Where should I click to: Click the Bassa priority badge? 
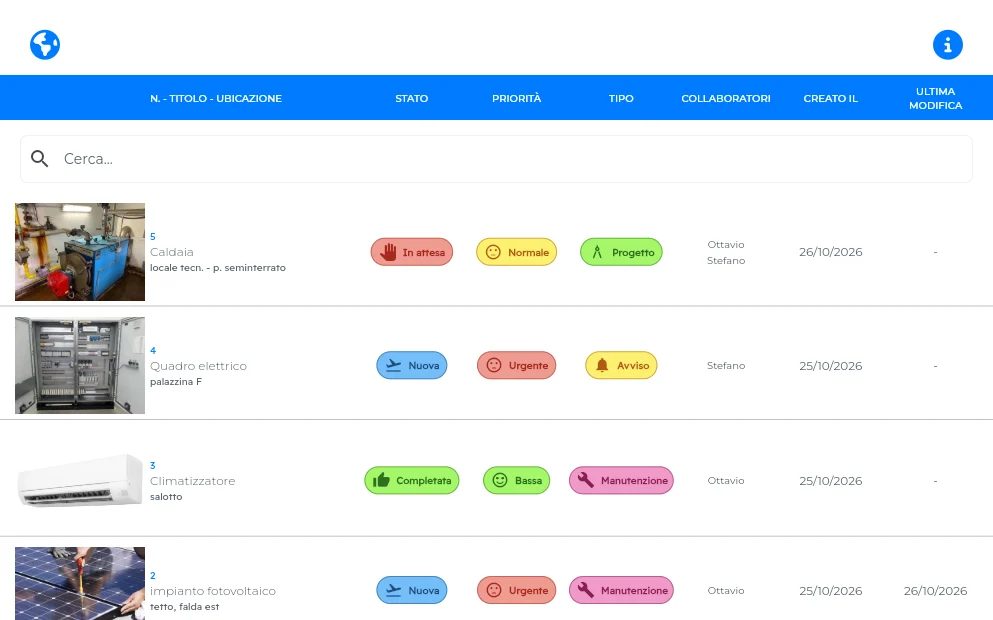517,481
